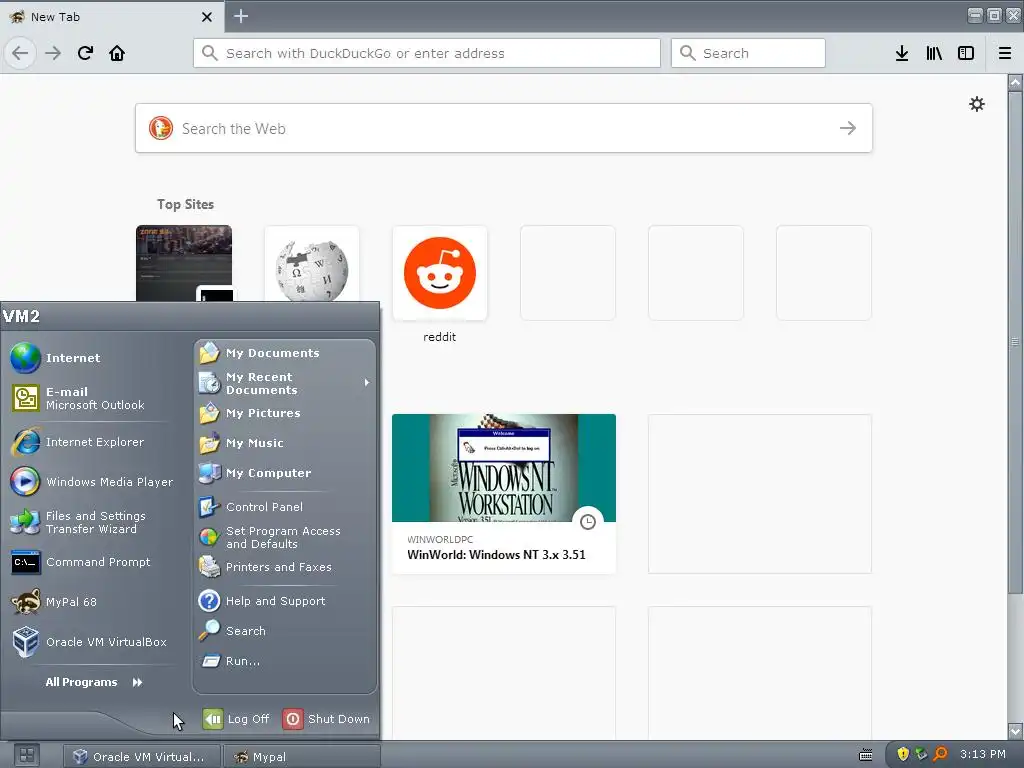
Task: Open Search from Start menu
Action: point(285,631)
